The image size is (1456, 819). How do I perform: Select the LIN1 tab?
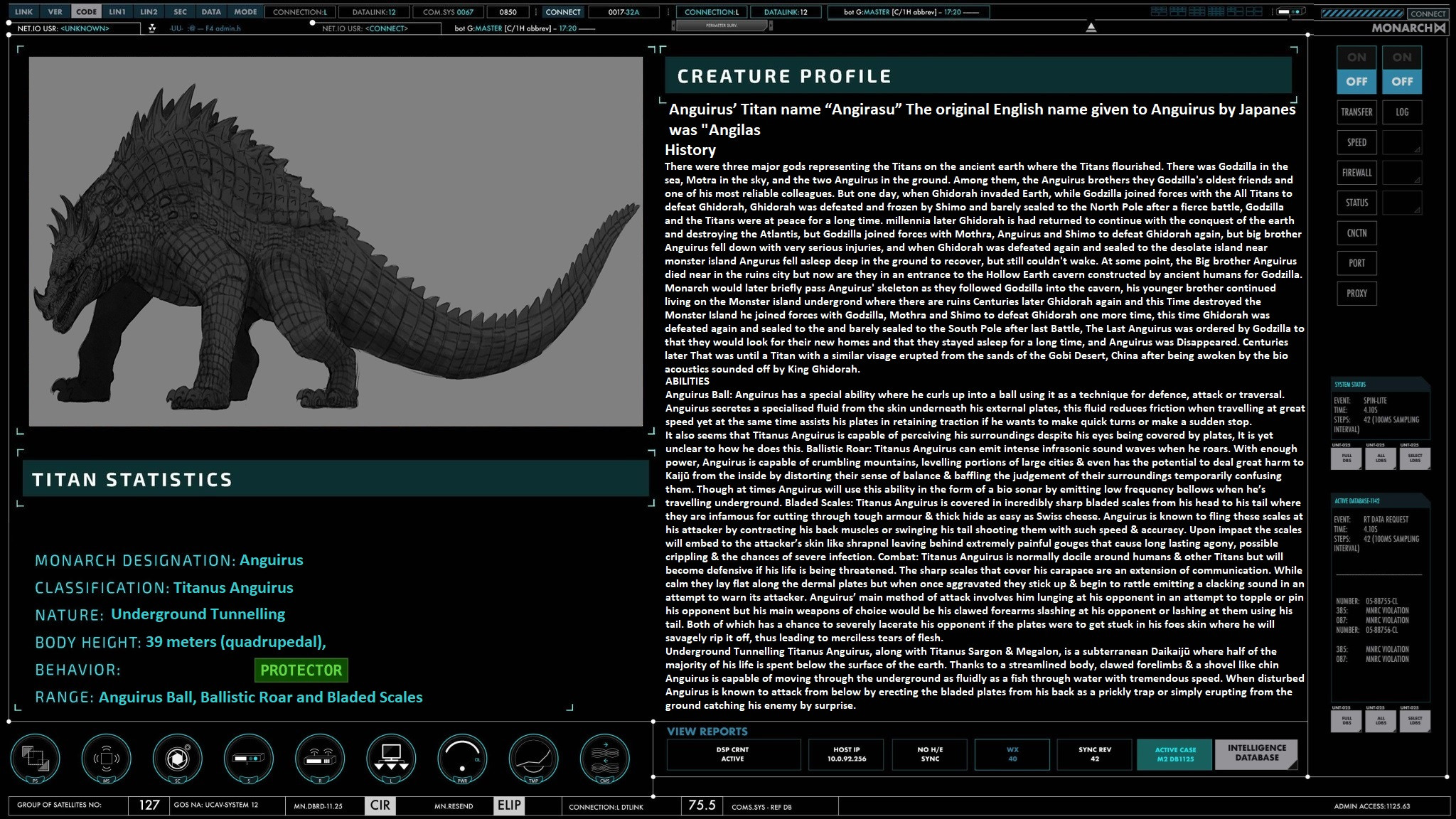(117, 12)
